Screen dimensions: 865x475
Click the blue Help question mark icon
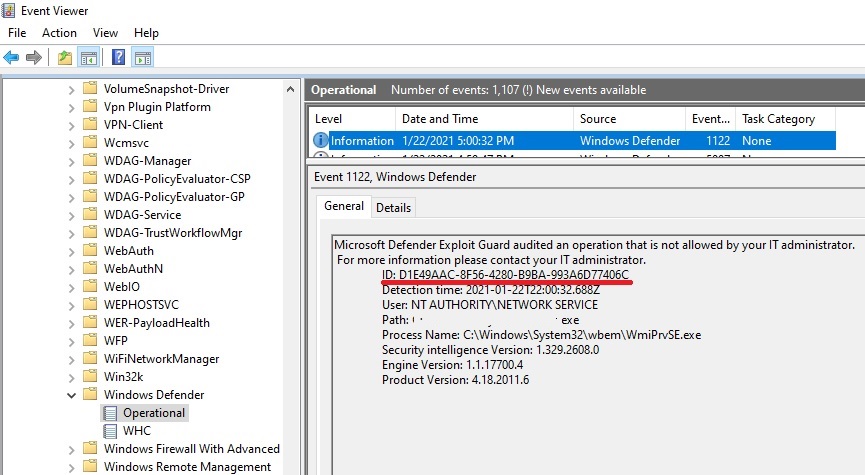click(x=118, y=57)
